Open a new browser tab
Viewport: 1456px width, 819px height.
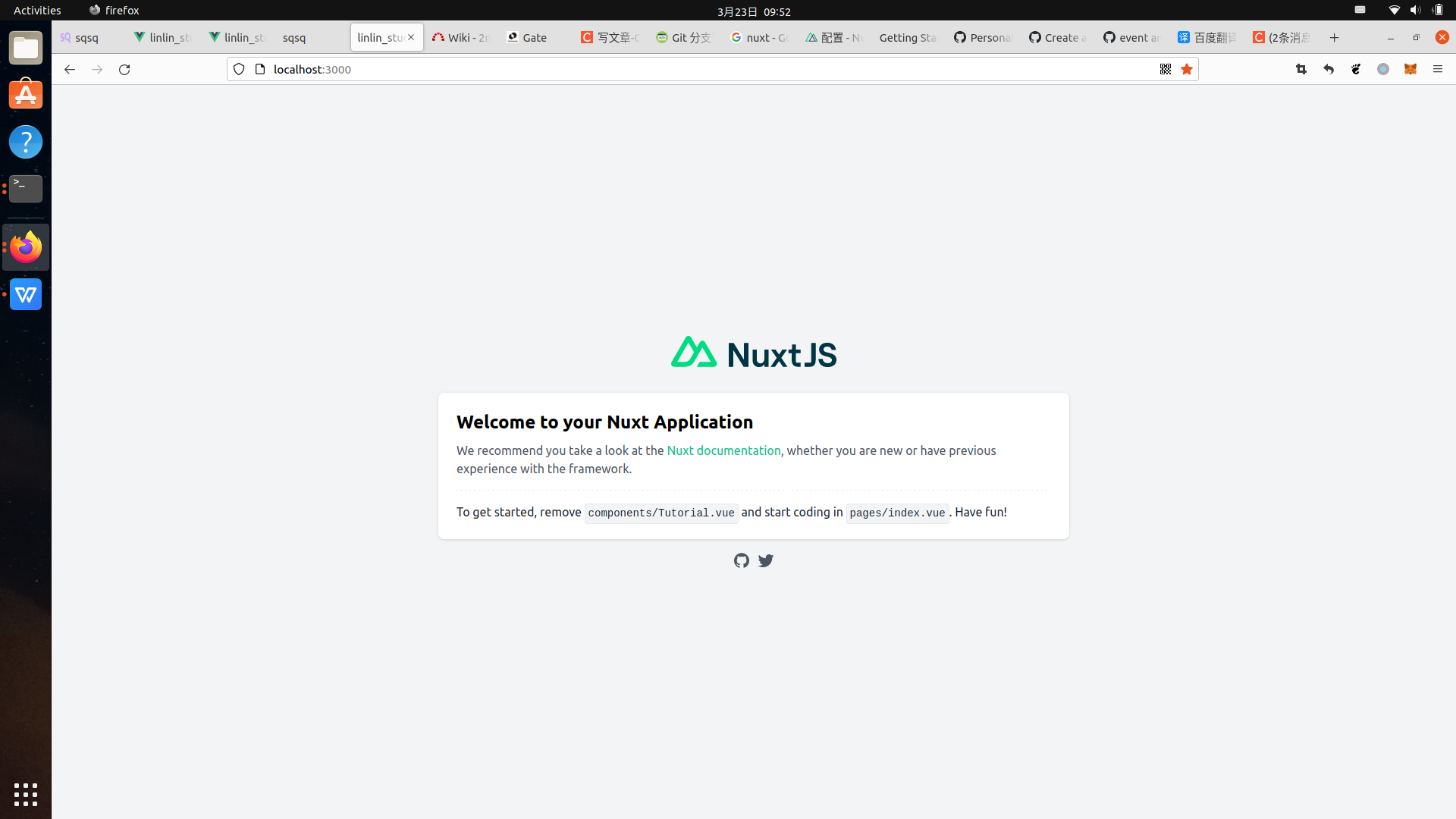(x=1334, y=37)
